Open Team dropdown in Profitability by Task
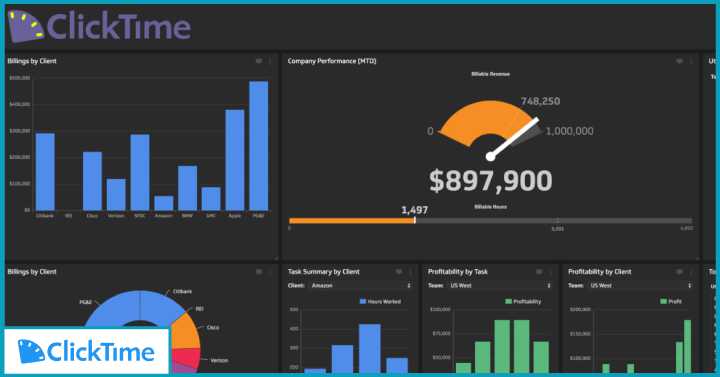Image resolution: width=720 pixels, height=377 pixels. pyautogui.click(x=500, y=286)
